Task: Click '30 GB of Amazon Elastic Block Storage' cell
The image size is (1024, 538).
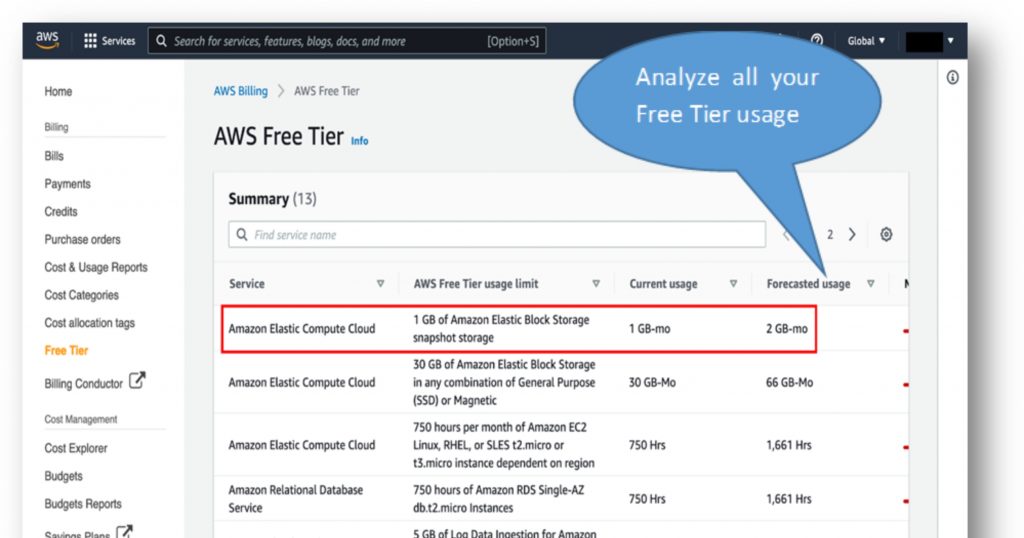Action: (x=504, y=383)
